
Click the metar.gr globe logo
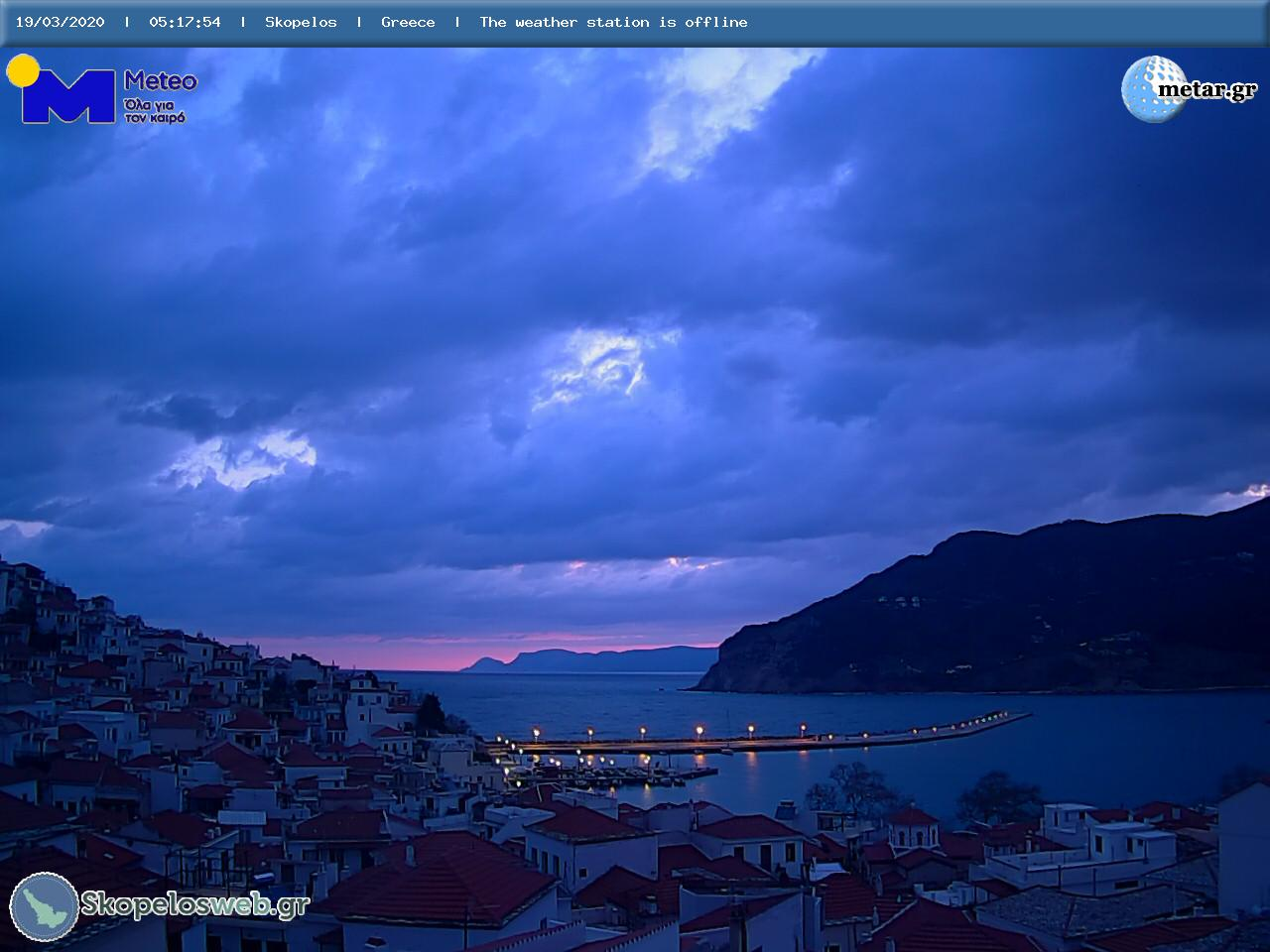coord(1154,89)
